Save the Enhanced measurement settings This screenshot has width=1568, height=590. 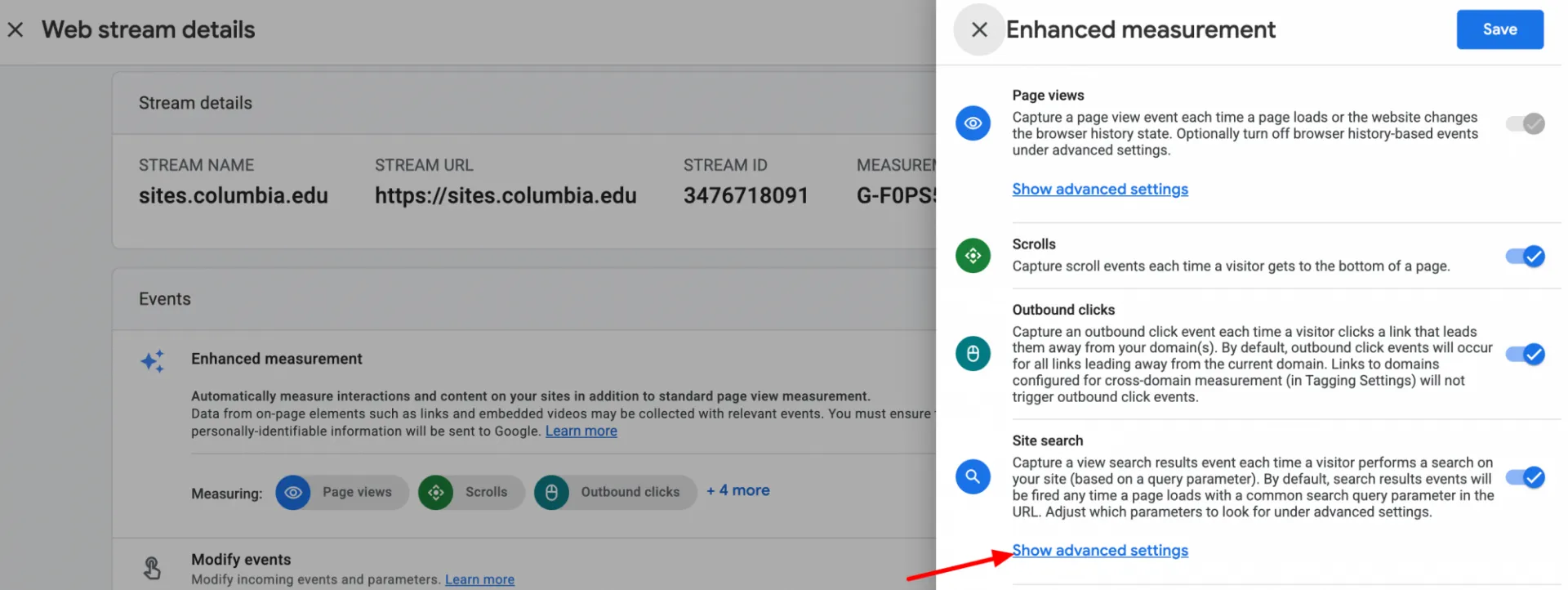(x=1500, y=29)
